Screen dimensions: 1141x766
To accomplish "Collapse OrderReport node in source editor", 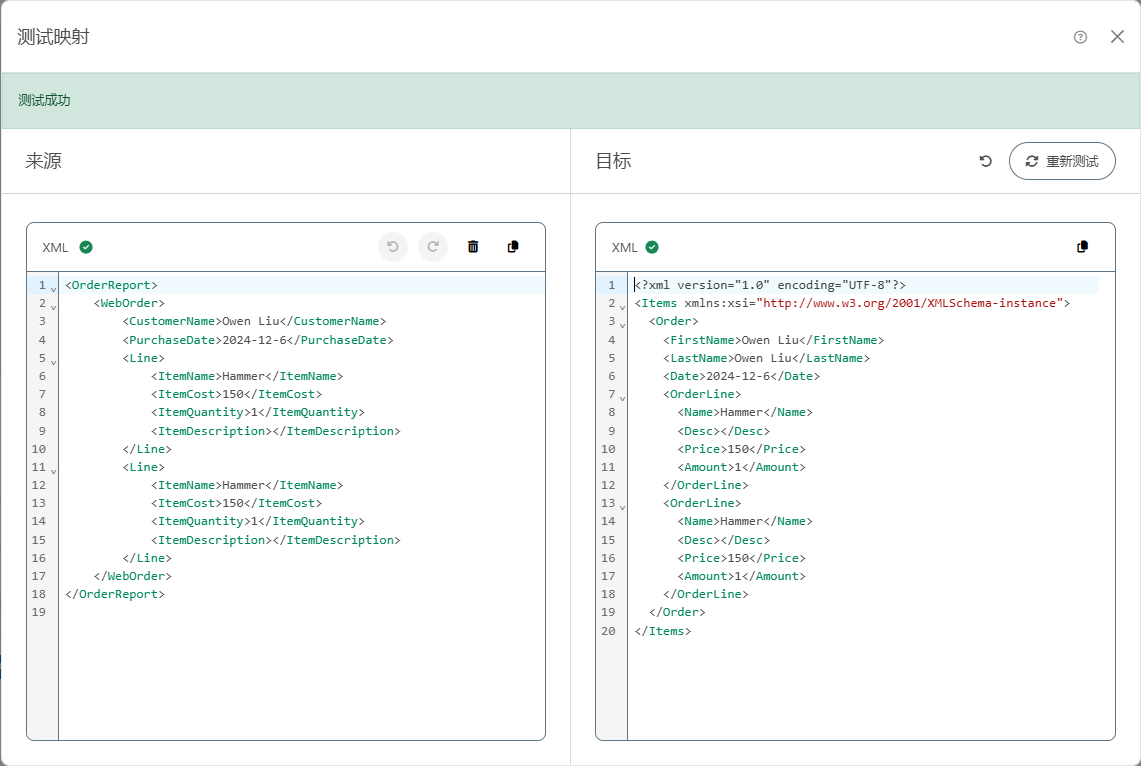I will click(x=53, y=288).
